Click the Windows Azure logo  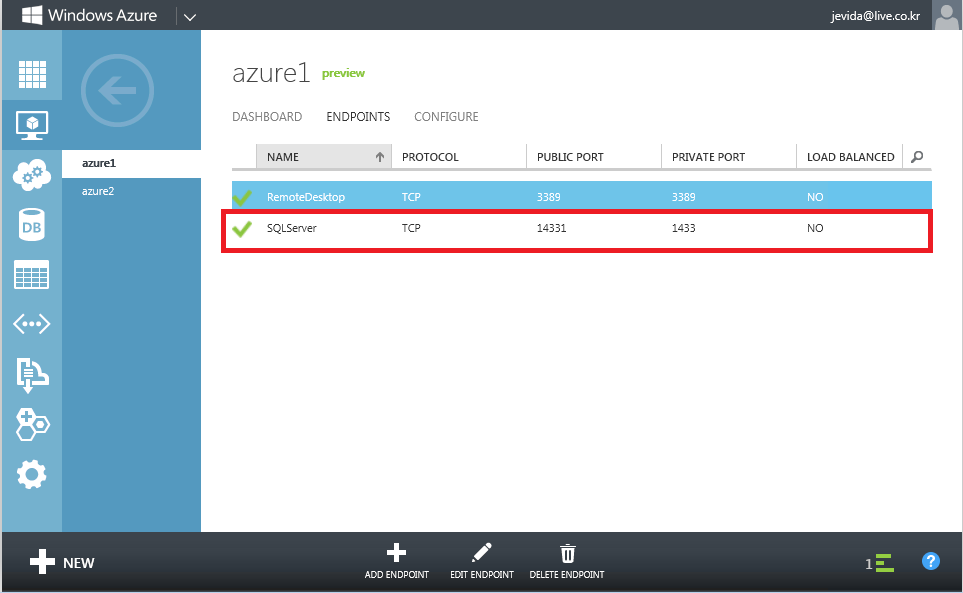point(90,15)
